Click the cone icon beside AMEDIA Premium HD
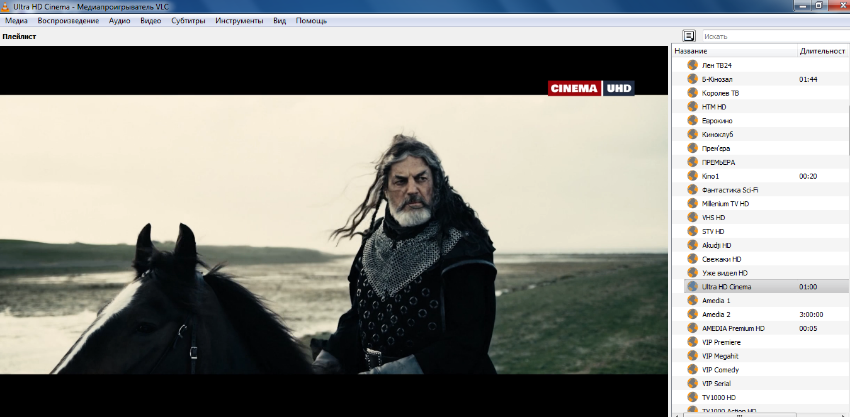Viewport: 850px width, 417px height. 692,328
